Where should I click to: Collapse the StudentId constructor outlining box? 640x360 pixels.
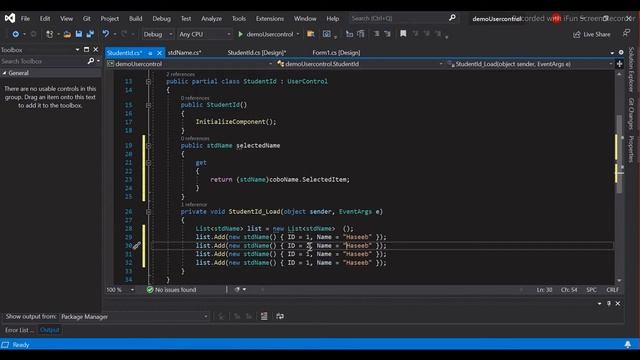149,105
